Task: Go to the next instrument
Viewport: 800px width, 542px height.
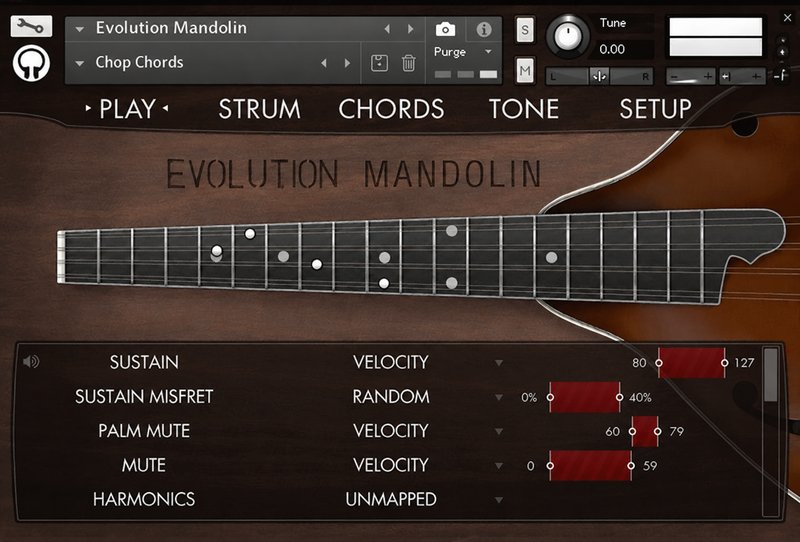Action: [410, 29]
